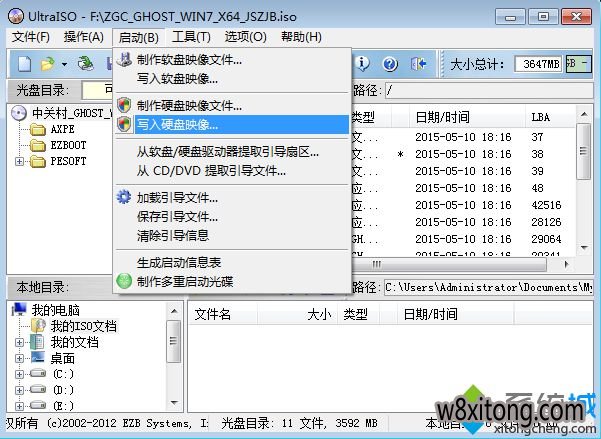Screen dimensions: 601x439
Task: Click the shield icon beside 制作硬盘映像文件
Action: [x=124, y=105]
